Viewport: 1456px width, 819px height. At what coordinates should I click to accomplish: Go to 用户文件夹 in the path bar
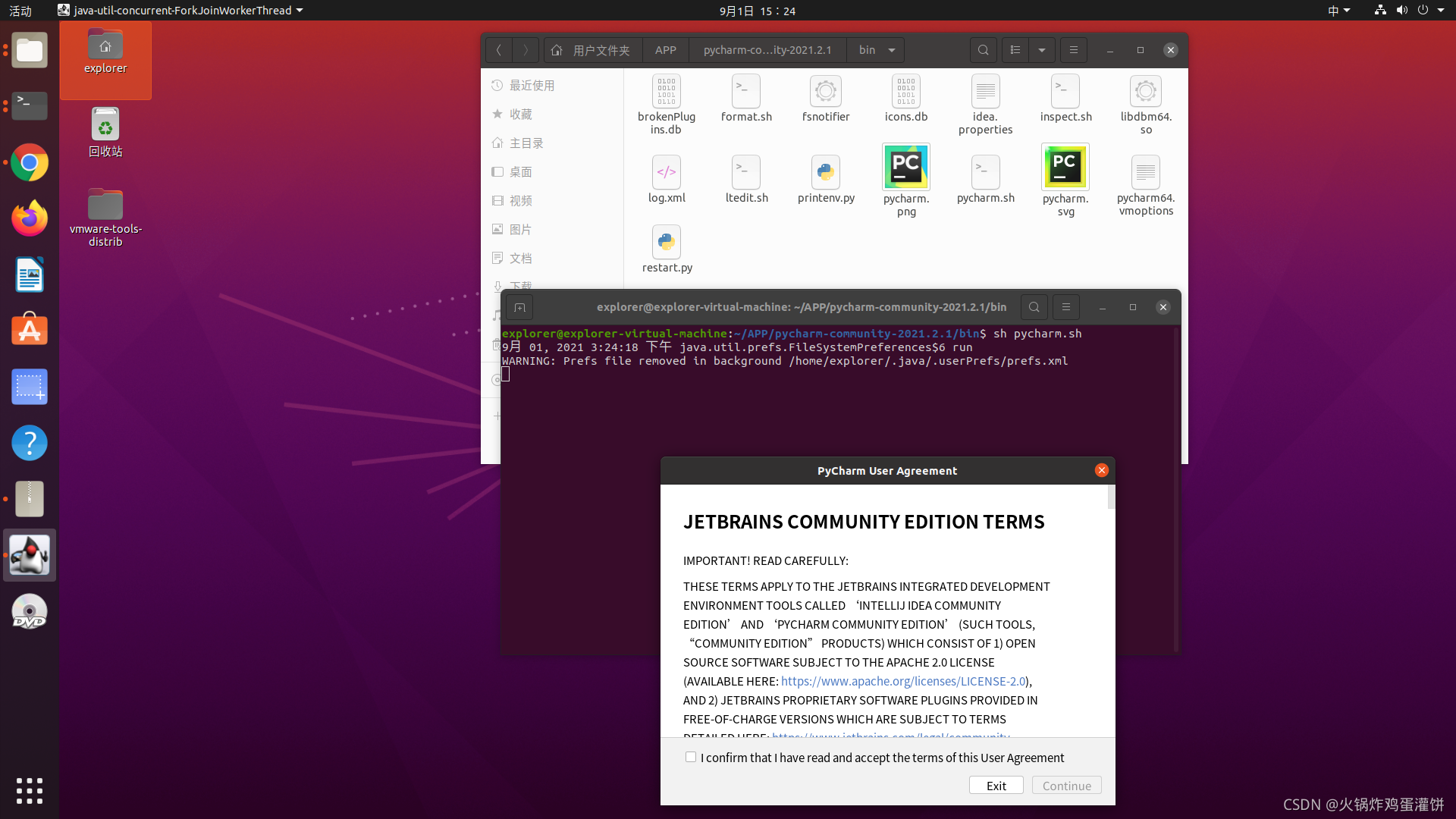pos(592,50)
